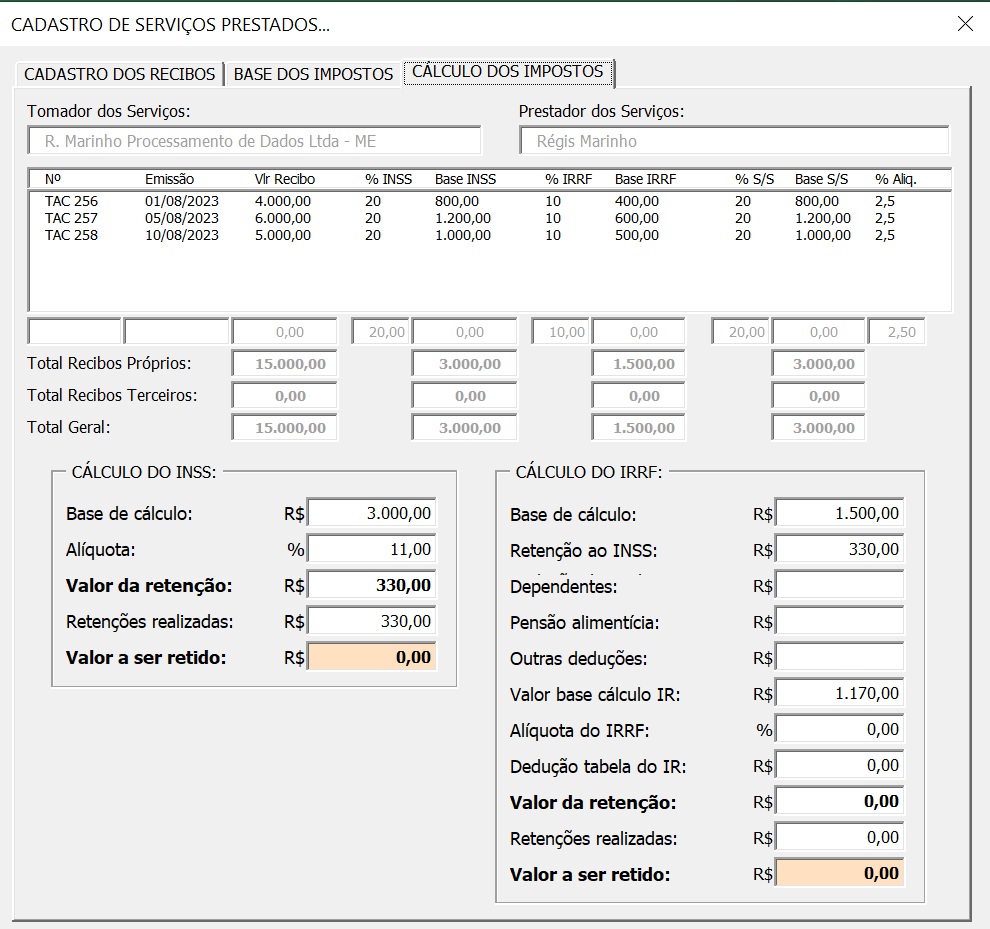This screenshot has height=929, width=990.
Task: Click the INSS Alíquota percentage field
Action: point(372,549)
